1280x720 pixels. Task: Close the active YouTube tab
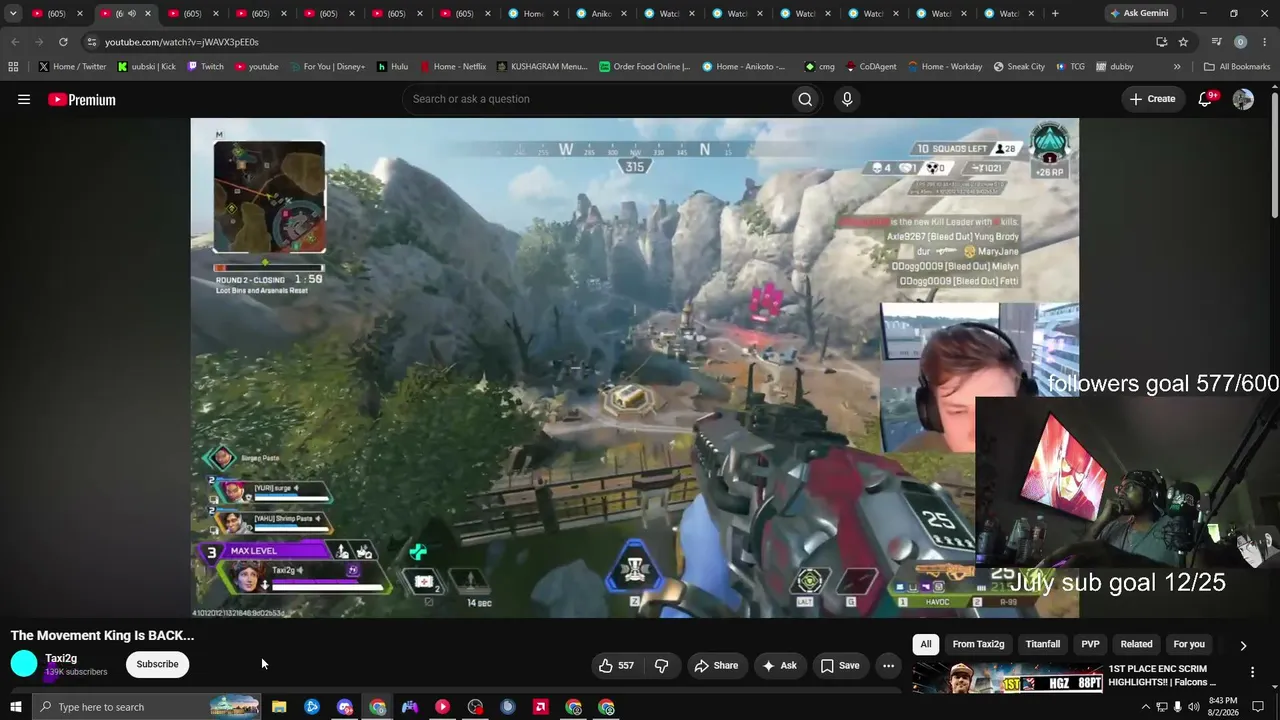[148, 14]
